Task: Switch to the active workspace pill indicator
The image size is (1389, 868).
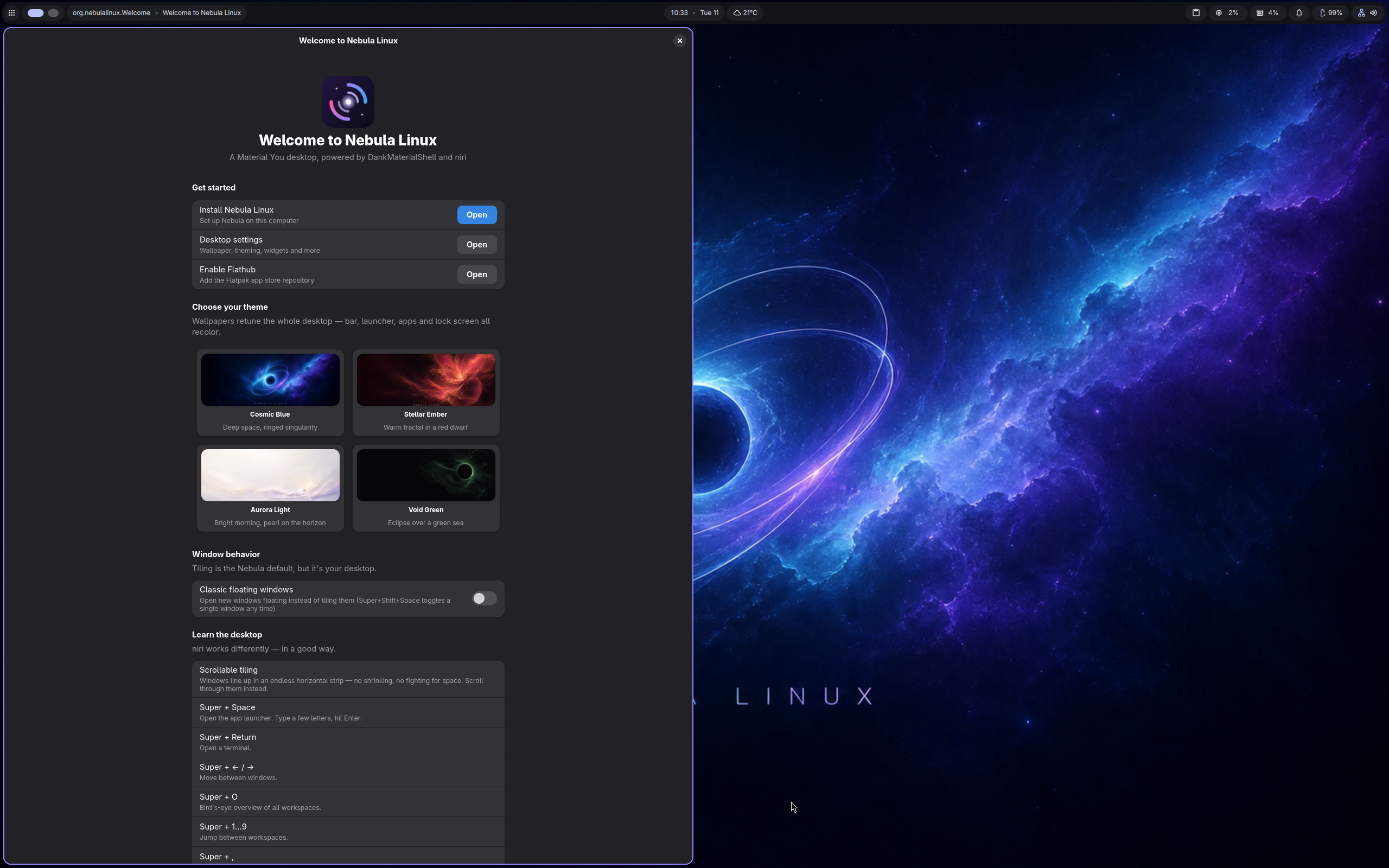Action: (x=36, y=12)
